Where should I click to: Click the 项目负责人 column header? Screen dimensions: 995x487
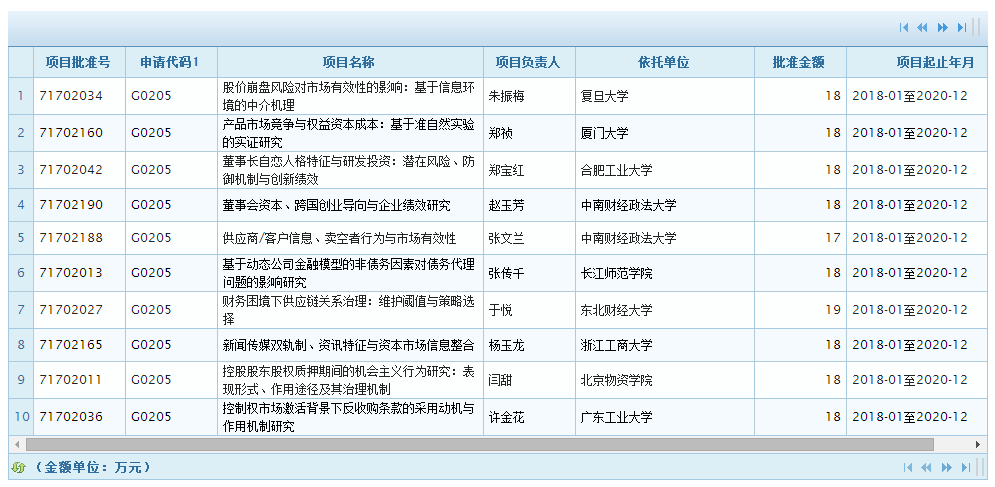pos(528,62)
